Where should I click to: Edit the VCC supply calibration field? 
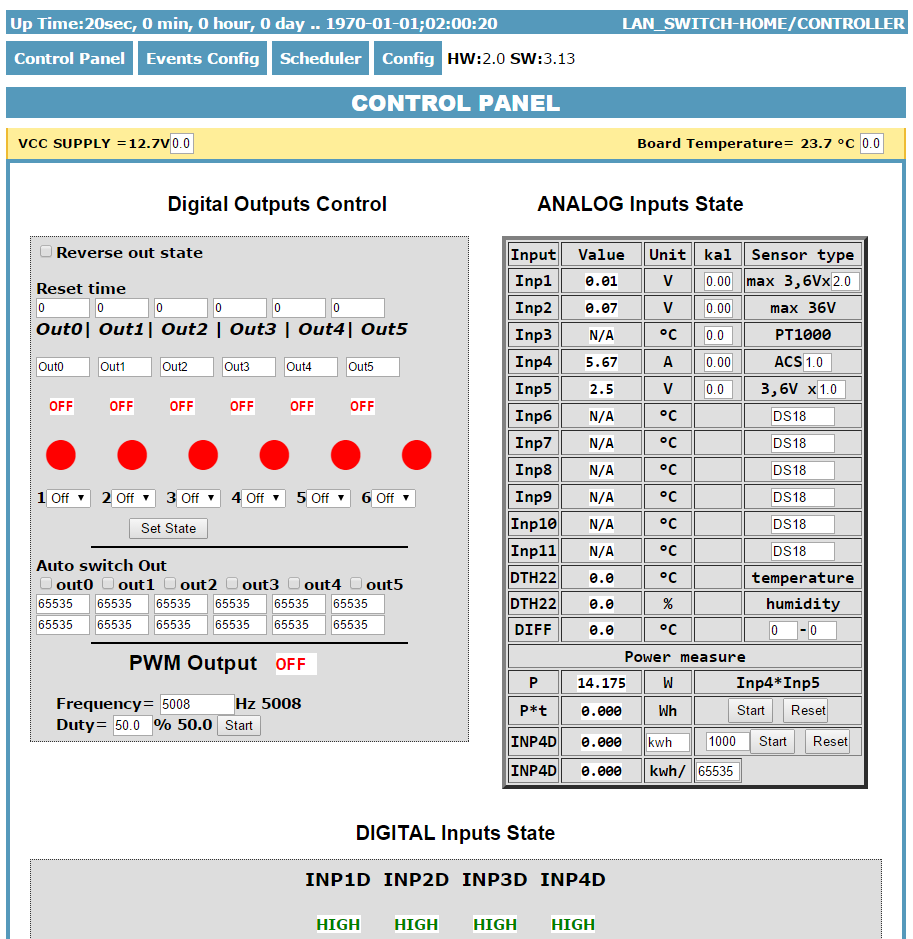tap(181, 144)
